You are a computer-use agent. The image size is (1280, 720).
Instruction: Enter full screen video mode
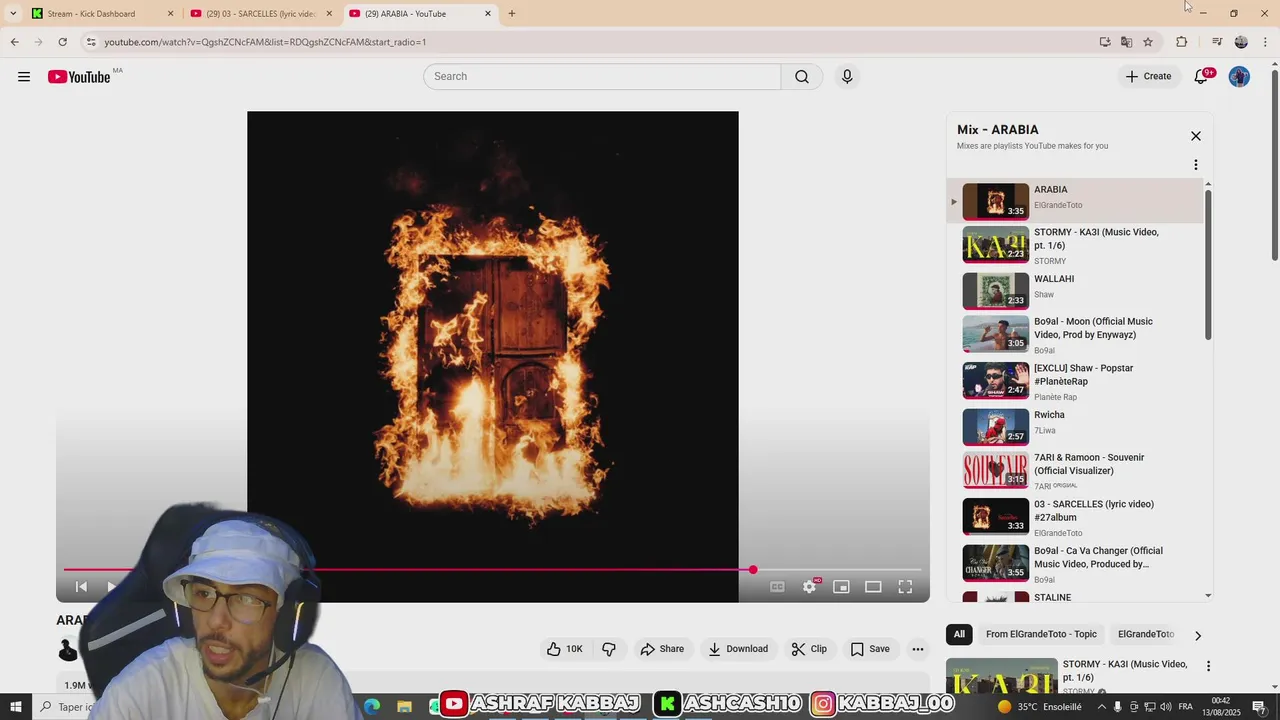(x=905, y=587)
